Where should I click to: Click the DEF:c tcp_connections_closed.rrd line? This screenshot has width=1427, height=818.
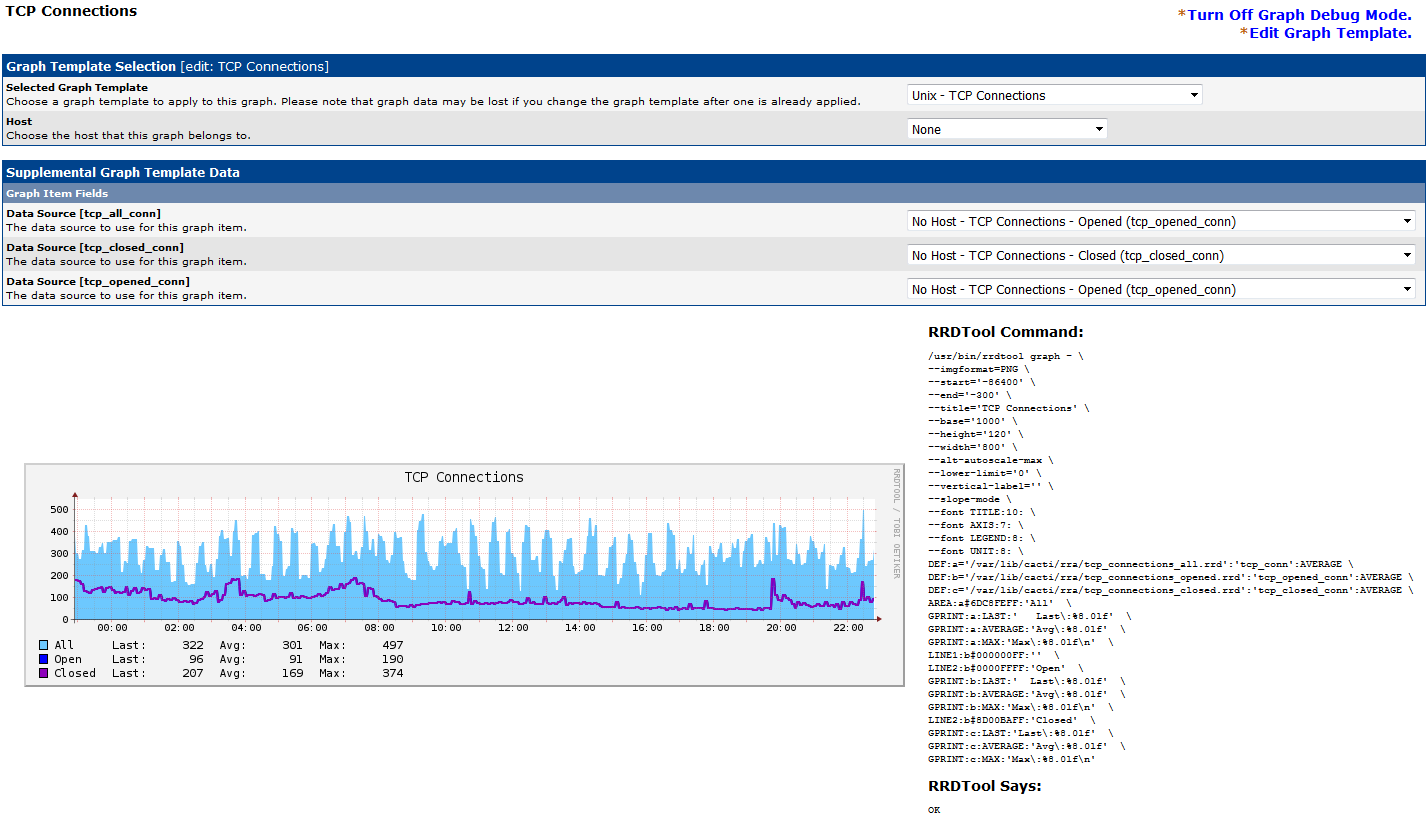[1170, 590]
